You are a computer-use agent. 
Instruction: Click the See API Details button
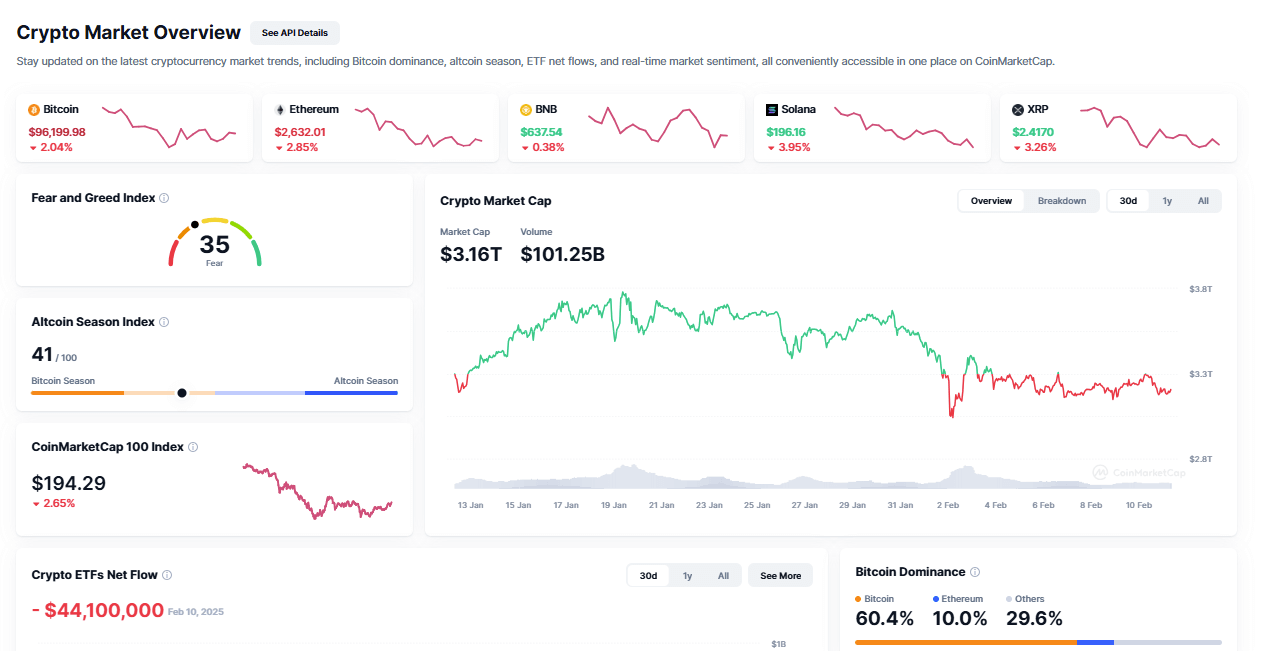pyautogui.click(x=294, y=33)
